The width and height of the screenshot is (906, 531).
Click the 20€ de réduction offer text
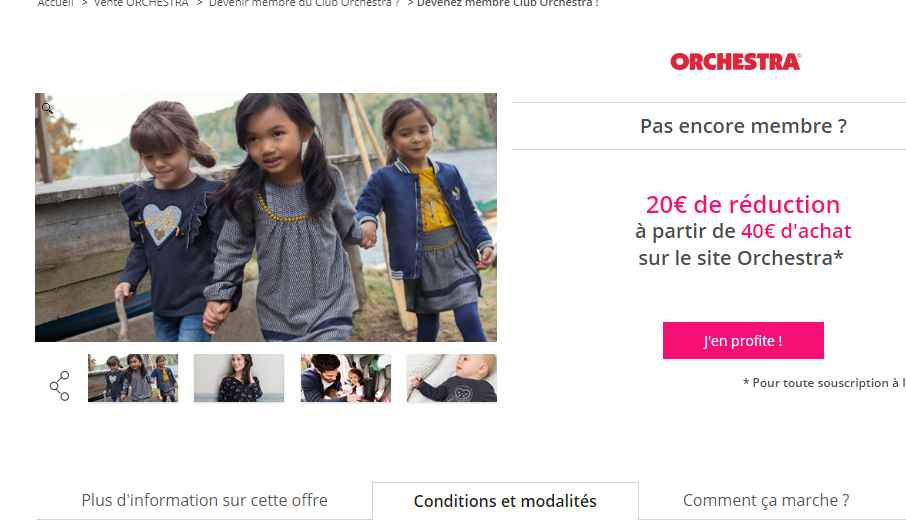tap(743, 205)
